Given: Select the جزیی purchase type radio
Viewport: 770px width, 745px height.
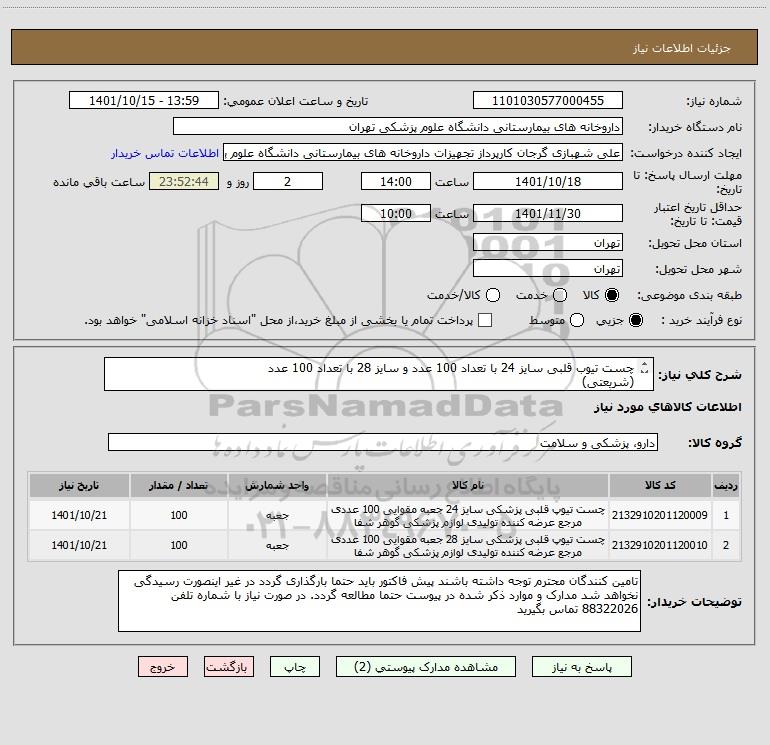Looking at the screenshot, I should pos(635,321).
